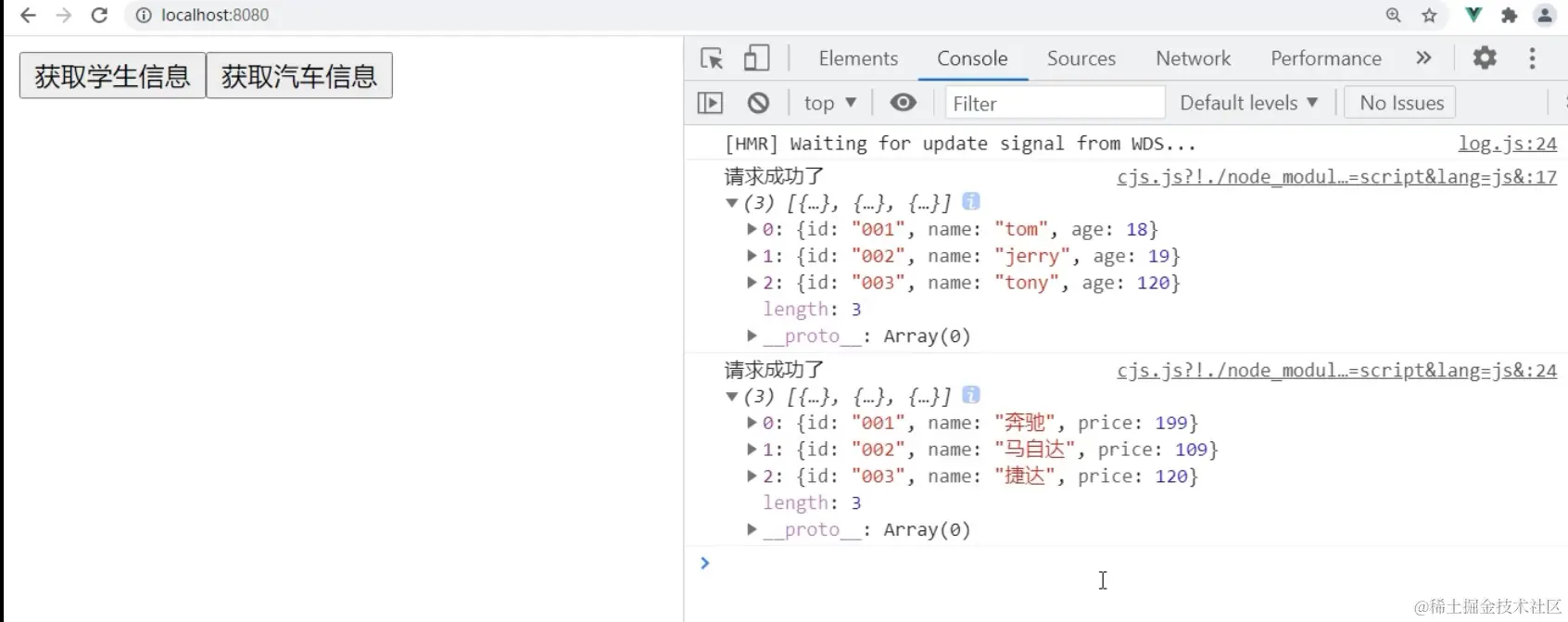
Task: Activate the inspect element picker
Action: point(712,58)
